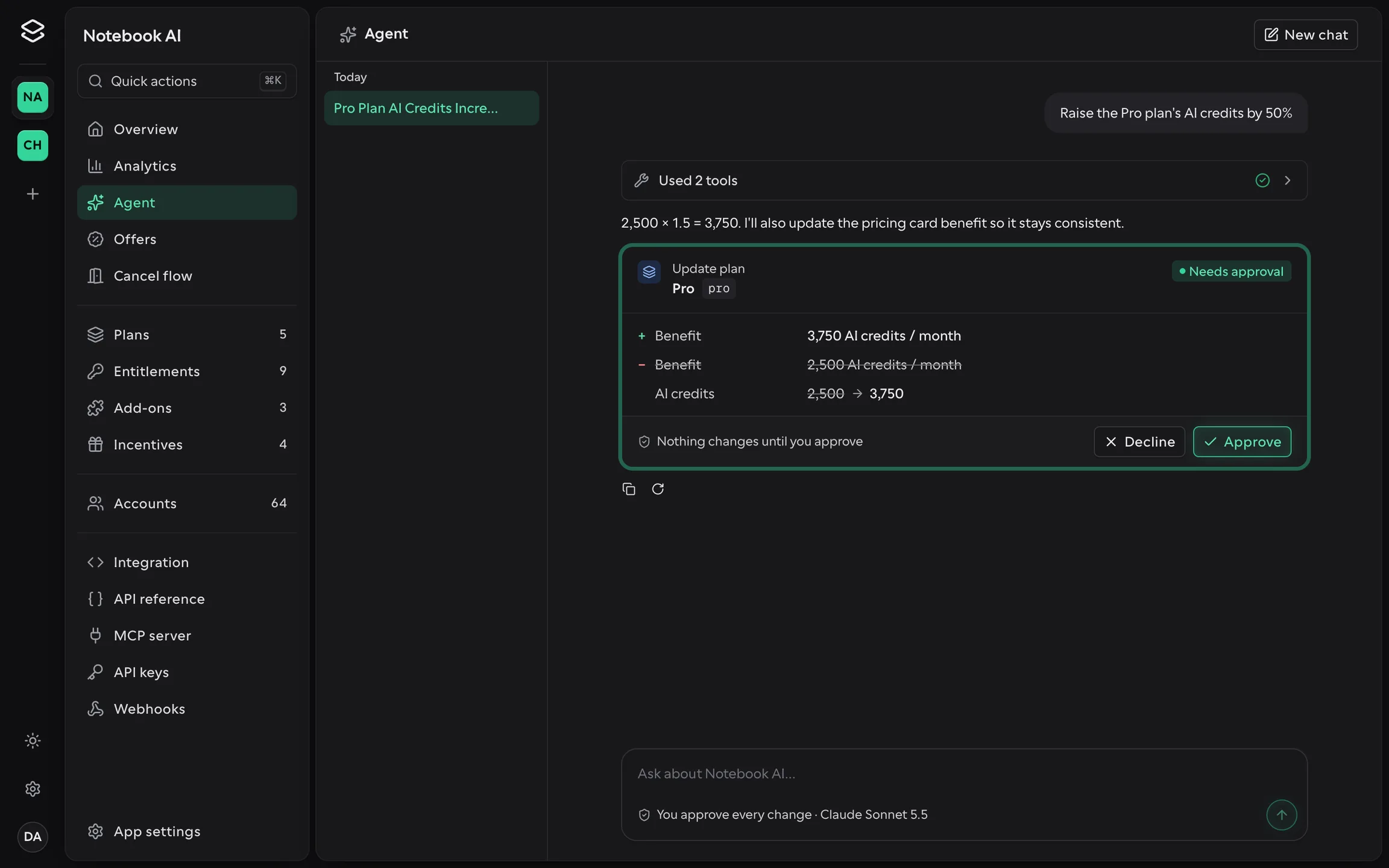This screenshot has width=1389, height=868.
Task: Open Analytics in the sidebar
Action: click(x=187, y=166)
